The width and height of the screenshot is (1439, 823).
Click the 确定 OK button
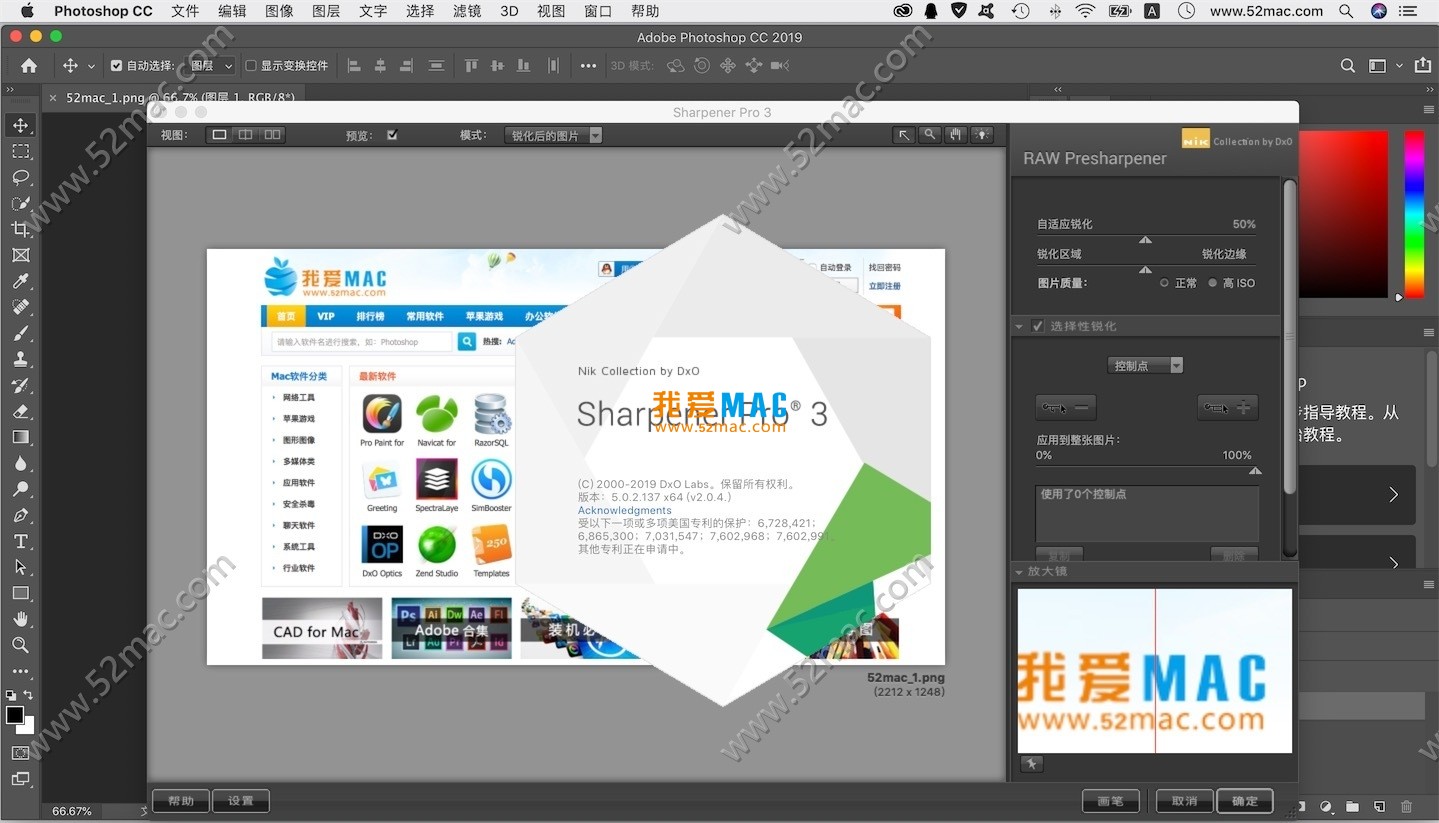[x=1245, y=801]
